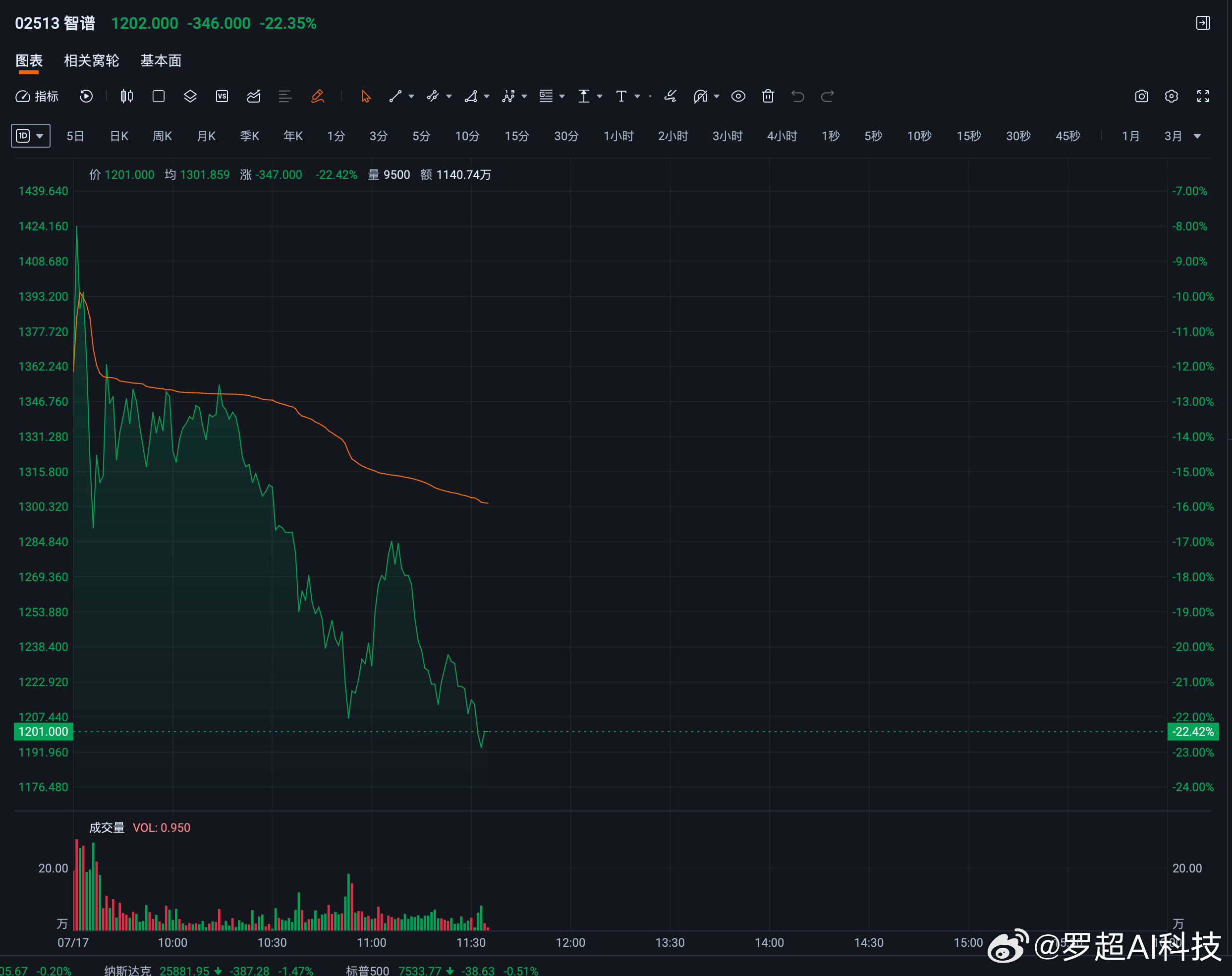Open the 指标 indicators panel
Viewport: 1232px width, 976px height.
37,96
